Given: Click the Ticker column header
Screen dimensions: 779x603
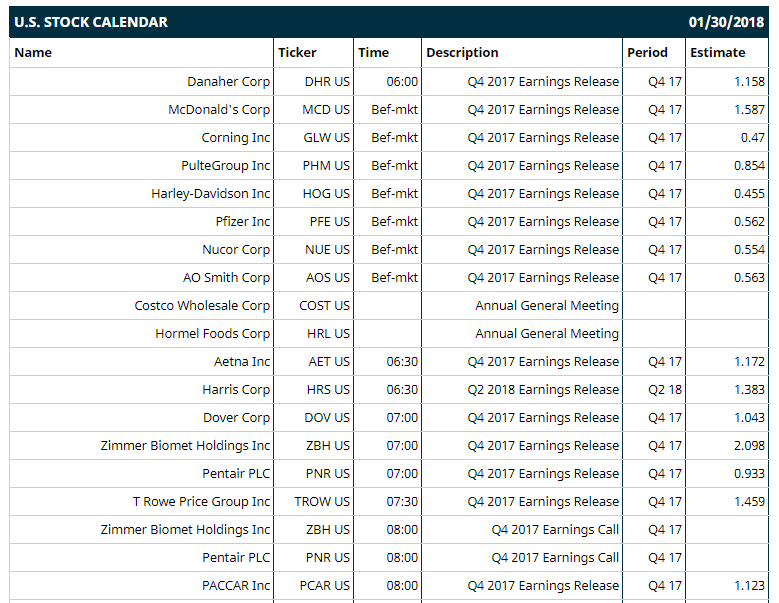Looking at the screenshot, I should 297,53.
